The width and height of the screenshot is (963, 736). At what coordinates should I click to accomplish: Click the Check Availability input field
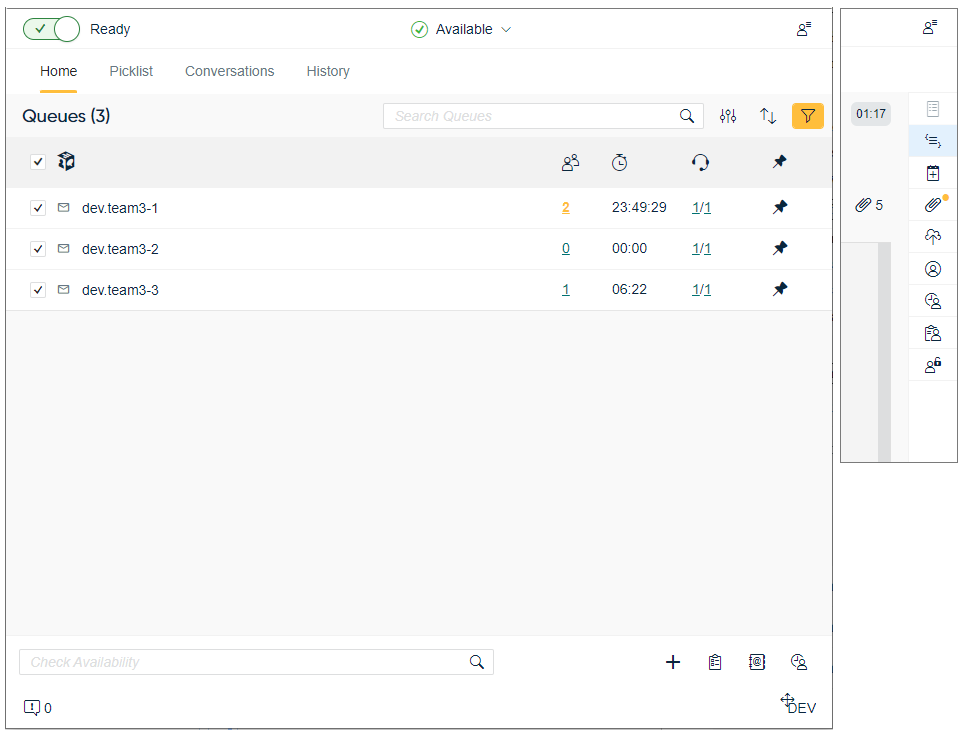click(245, 662)
